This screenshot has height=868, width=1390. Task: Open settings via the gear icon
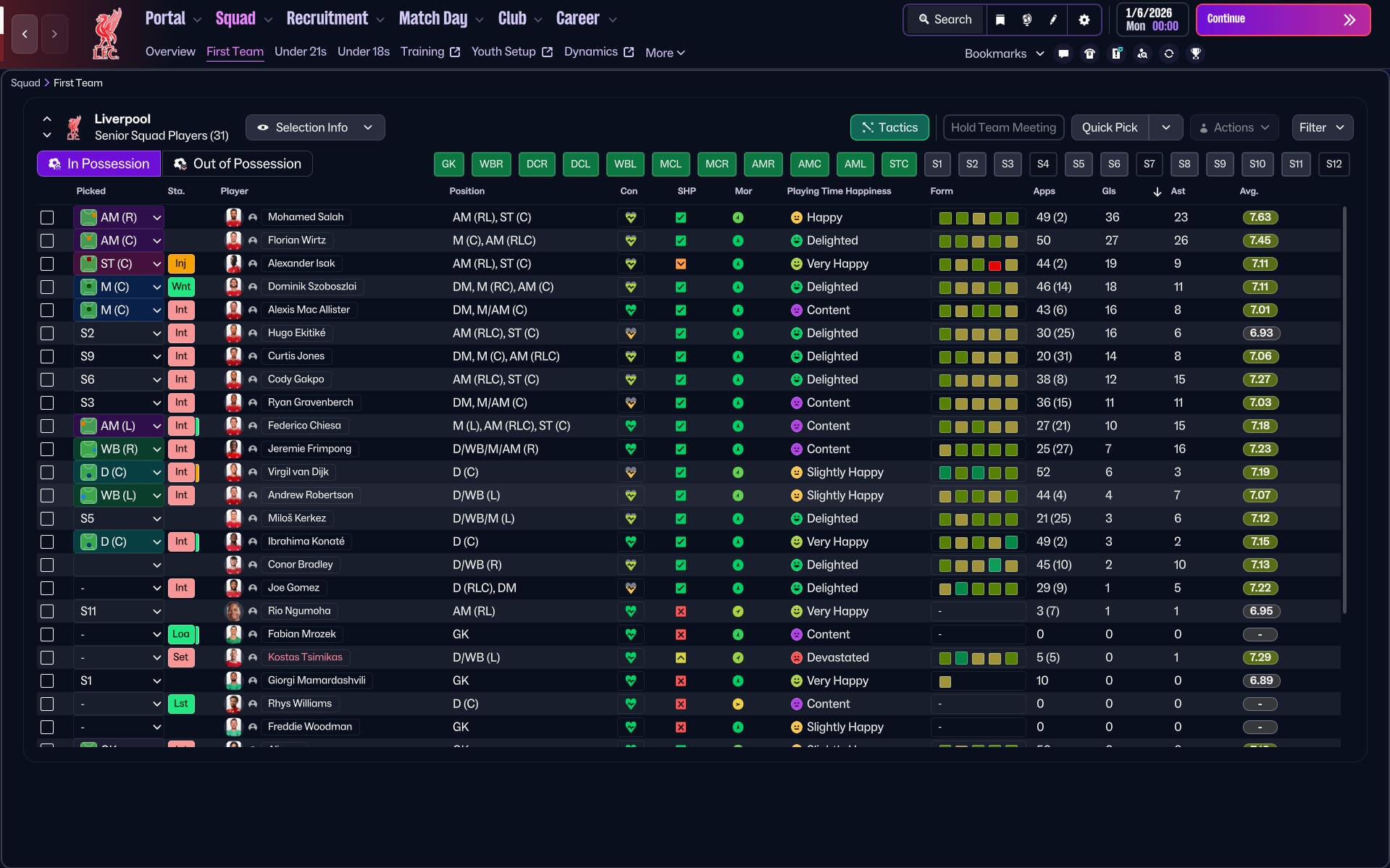point(1084,20)
